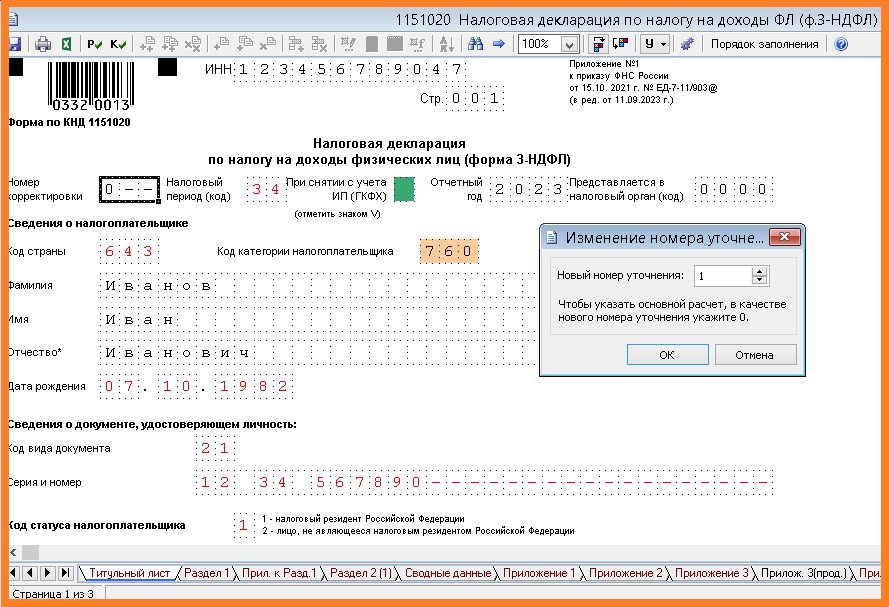This screenshot has width=889, height=607.
Task: Click the wide gray page rectangle icon
Action: pos(395,44)
